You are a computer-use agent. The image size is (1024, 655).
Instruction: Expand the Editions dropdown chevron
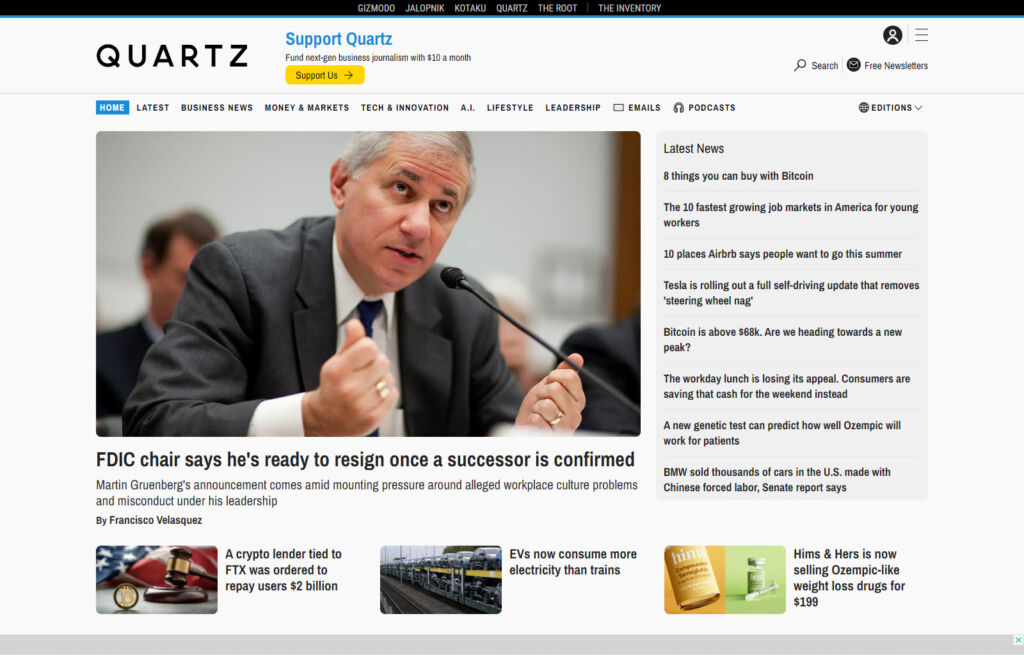click(x=918, y=108)
